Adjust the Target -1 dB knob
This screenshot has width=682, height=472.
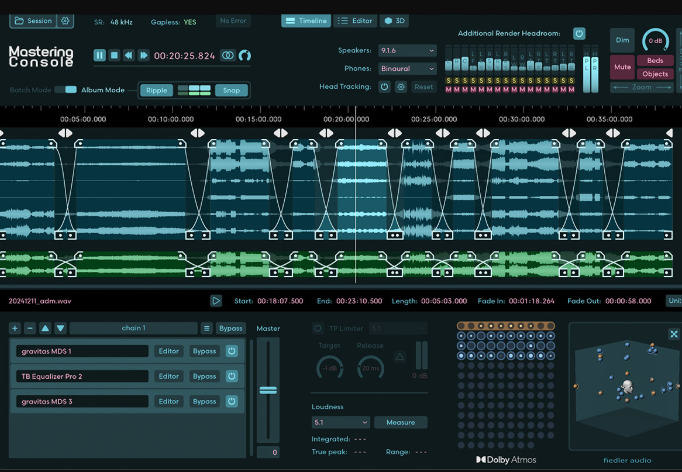[329, 368]
